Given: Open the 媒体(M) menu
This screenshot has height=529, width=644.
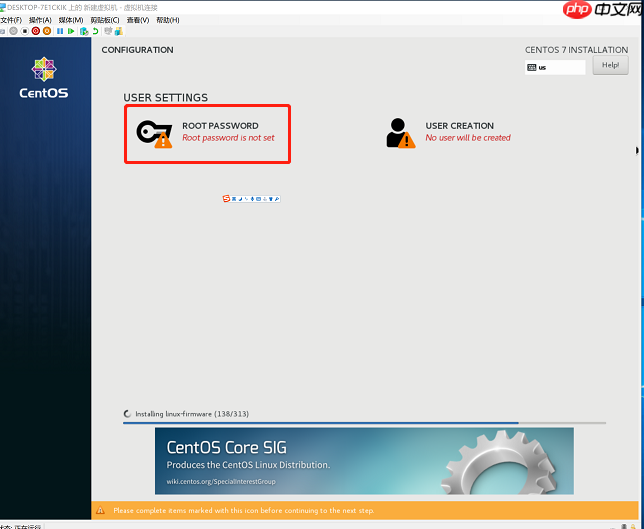Looking at the screenshot, I should [71, 20].
